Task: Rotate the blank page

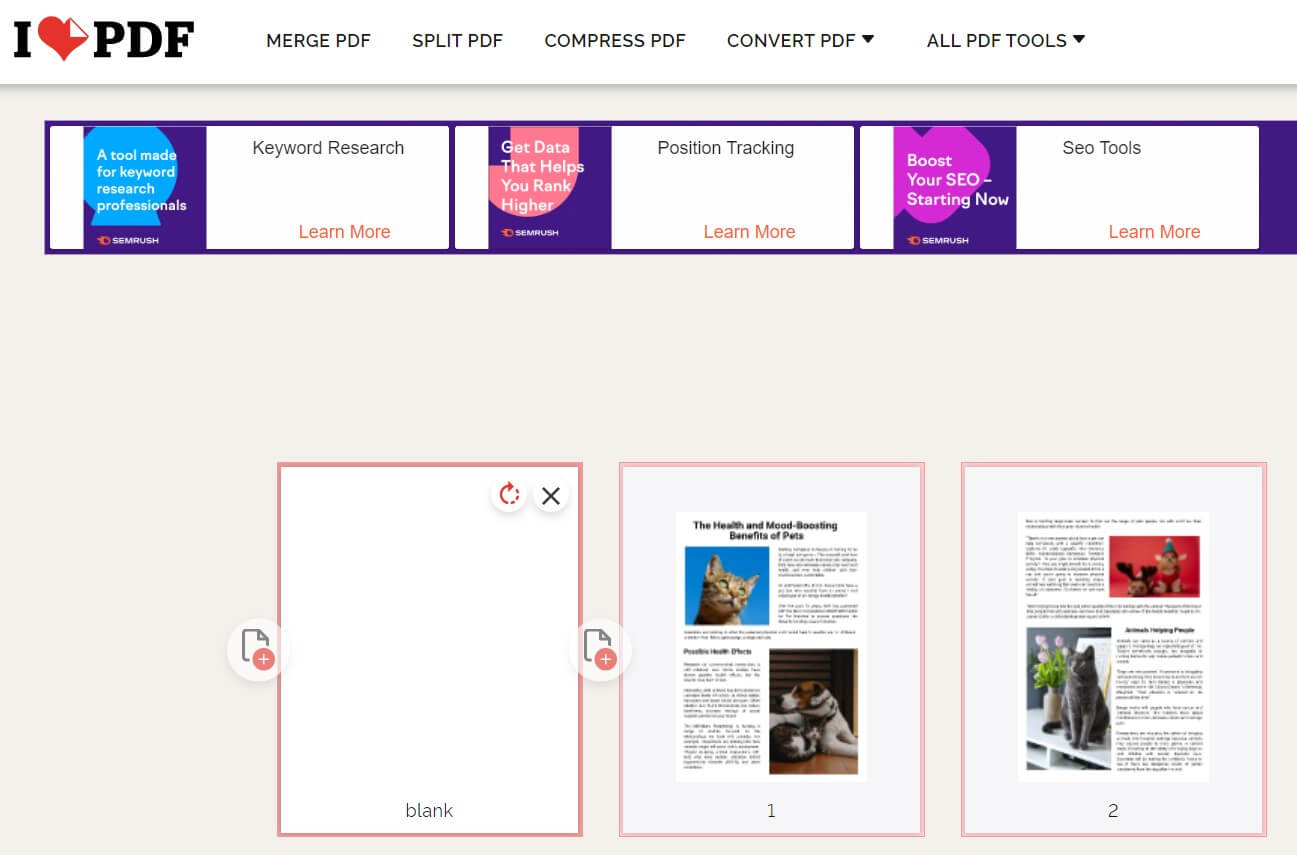Action: coord(509,494)
